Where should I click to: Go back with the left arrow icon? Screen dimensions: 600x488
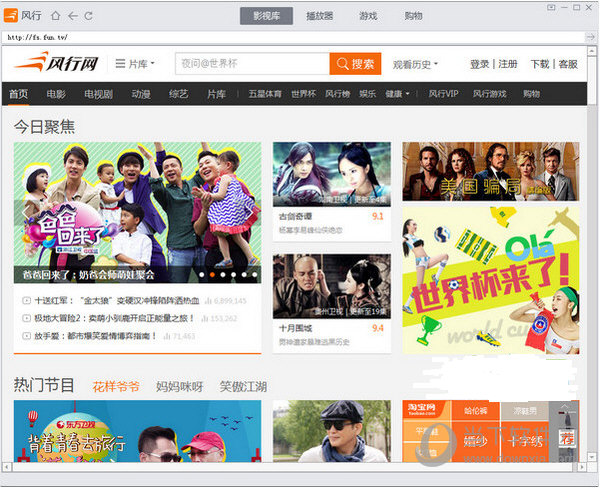click(x=72, y=16)
